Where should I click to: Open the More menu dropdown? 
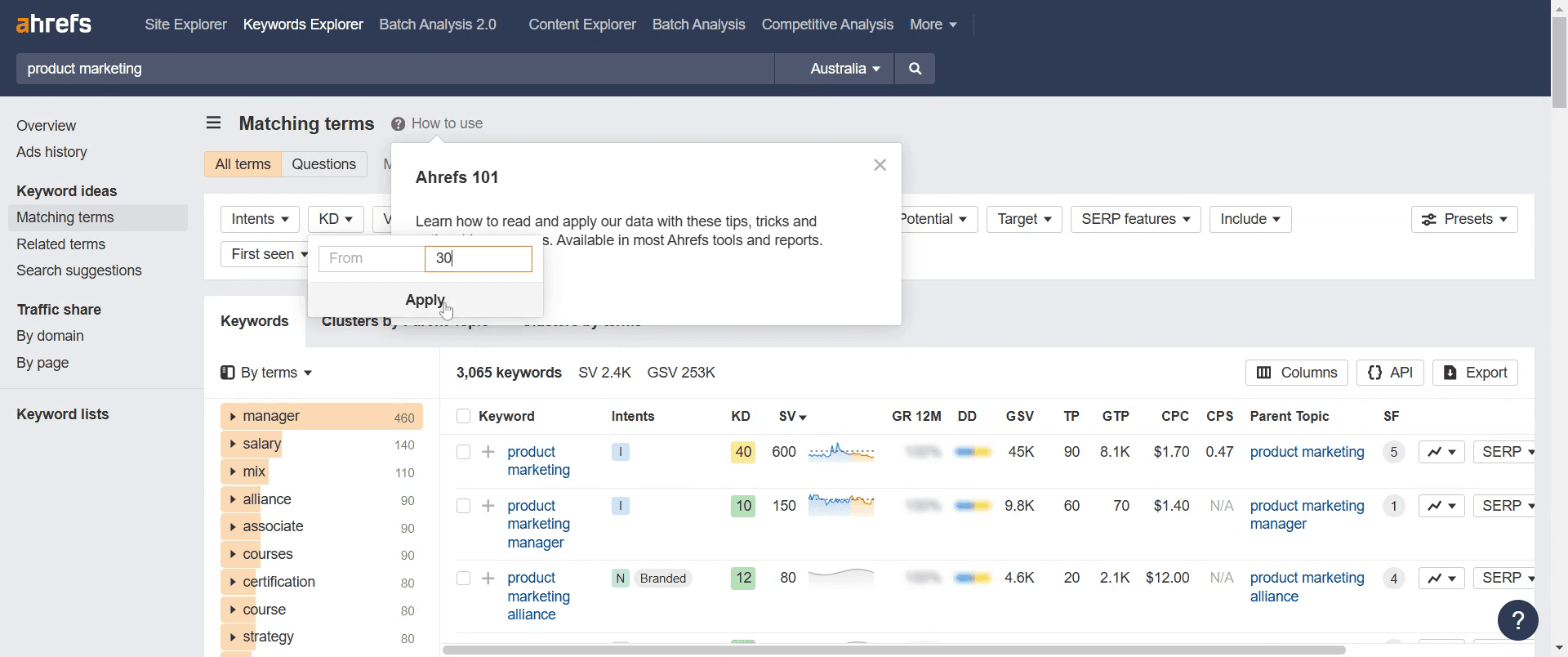(933, 25)
